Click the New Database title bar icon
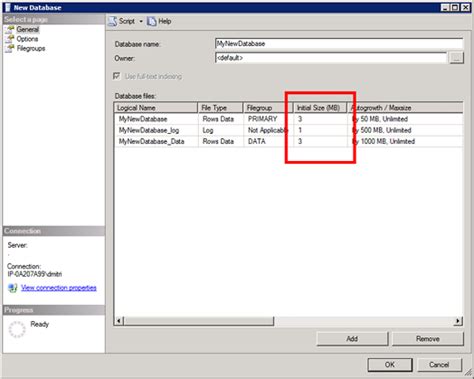The image size is (474, 379). pyautogui.click(x=7, y=7)
